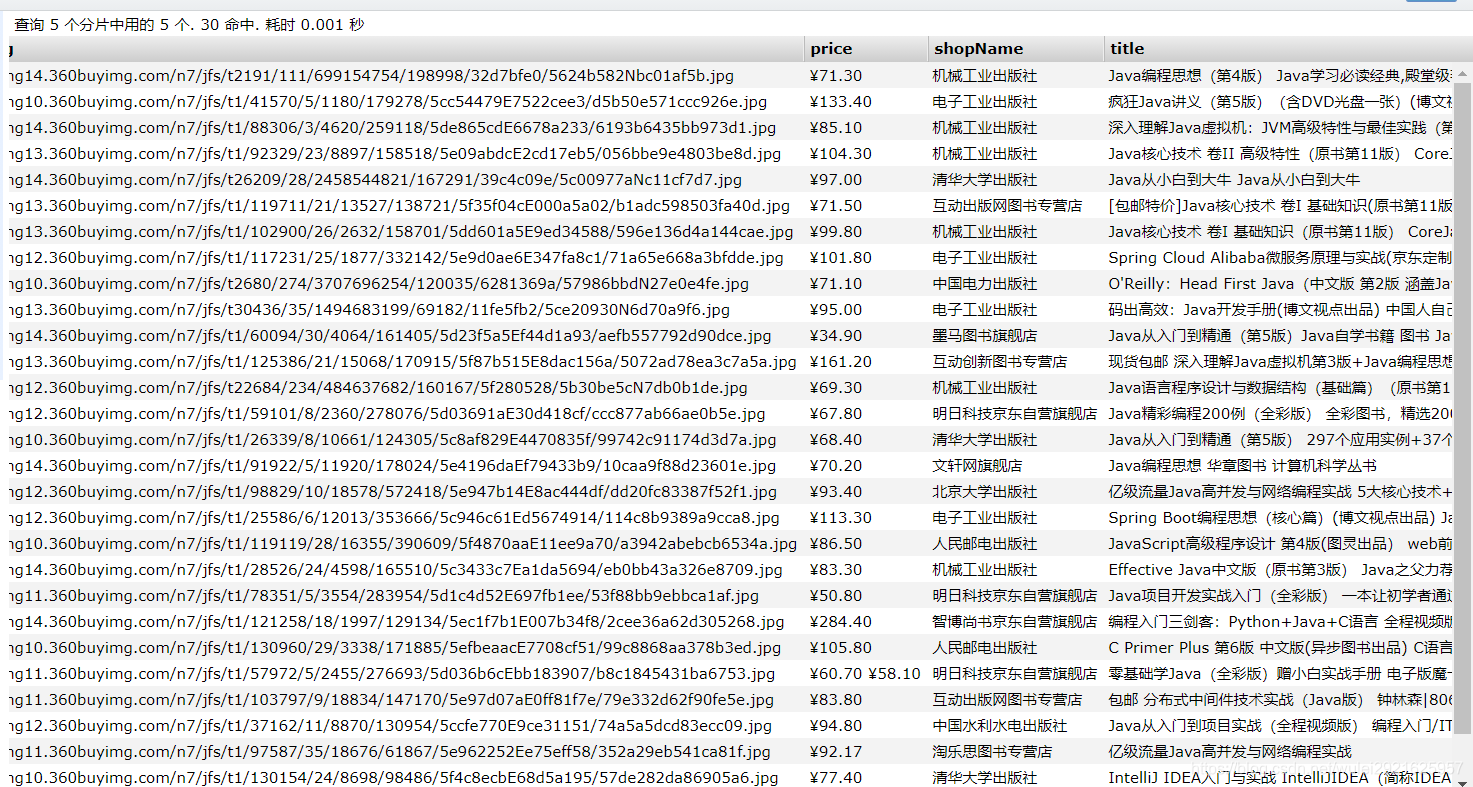Select the 'C Primer Plus 第6版' title
Viewport: 1473px width, 787px height.
[x=1280, y=648]
